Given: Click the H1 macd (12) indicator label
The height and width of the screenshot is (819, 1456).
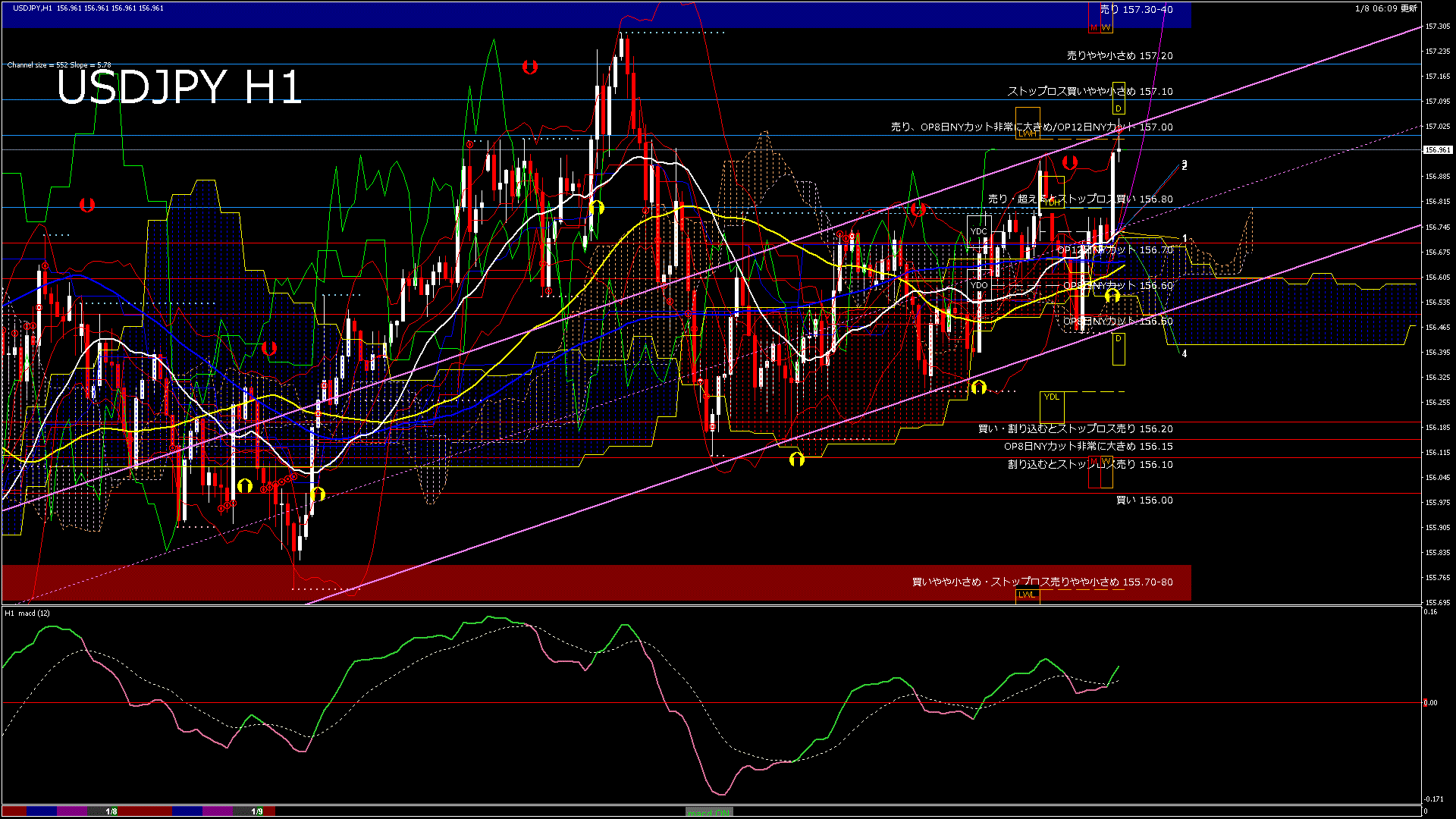Looking at the screenshot, I should 26,613.
